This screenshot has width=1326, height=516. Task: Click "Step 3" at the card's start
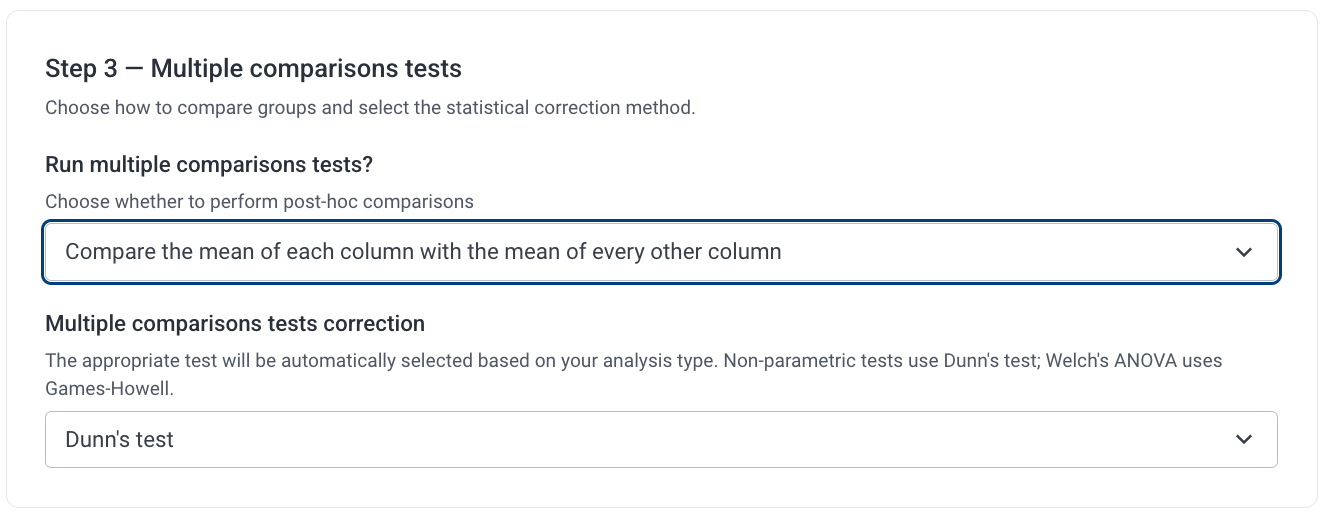click(x=81, y=69)
